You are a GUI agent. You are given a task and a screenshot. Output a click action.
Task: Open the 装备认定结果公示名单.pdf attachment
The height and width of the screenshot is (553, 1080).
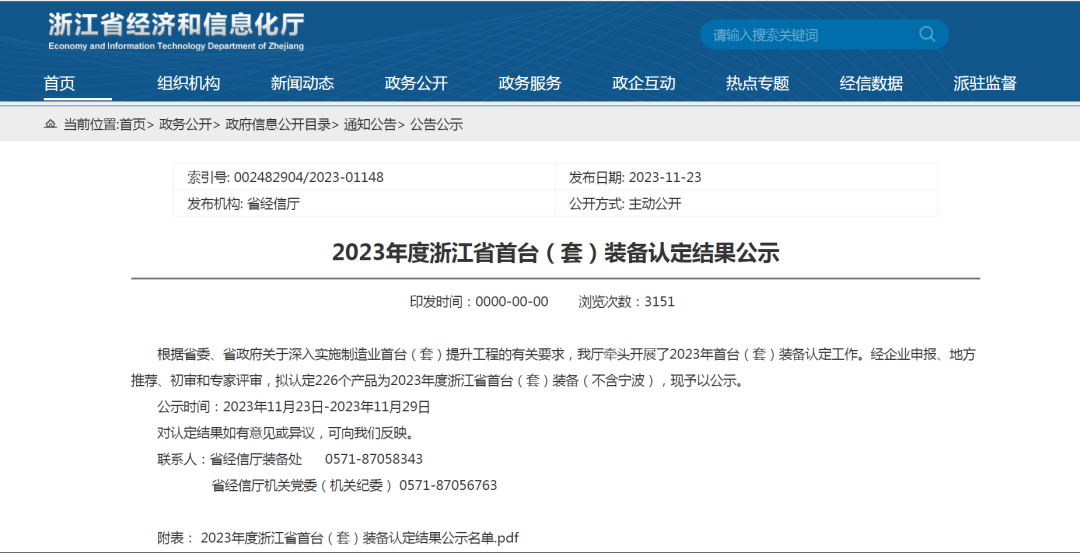coord(360,538)
